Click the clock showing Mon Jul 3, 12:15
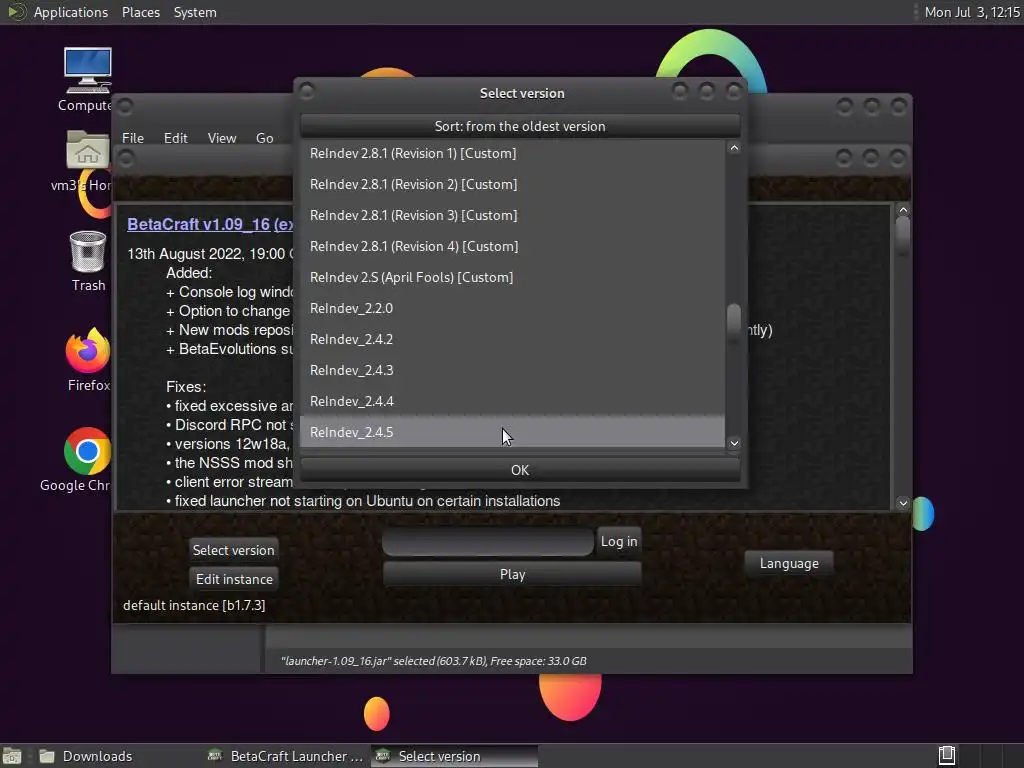This screenshot has width=1024, height=768. tap(972, 12)
